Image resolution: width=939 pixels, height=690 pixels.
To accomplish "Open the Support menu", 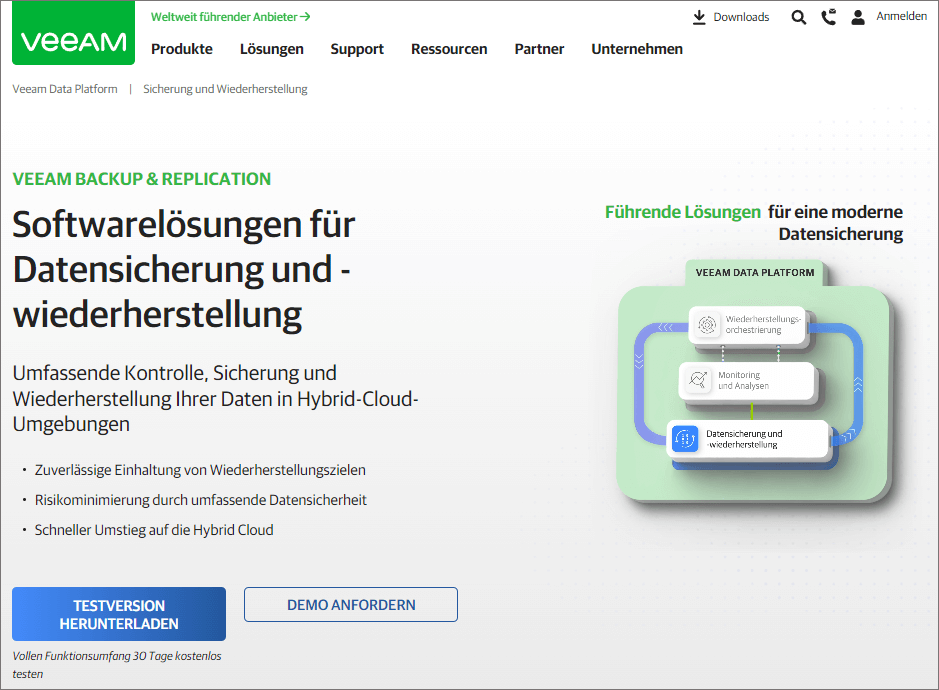I will point(357,49).
